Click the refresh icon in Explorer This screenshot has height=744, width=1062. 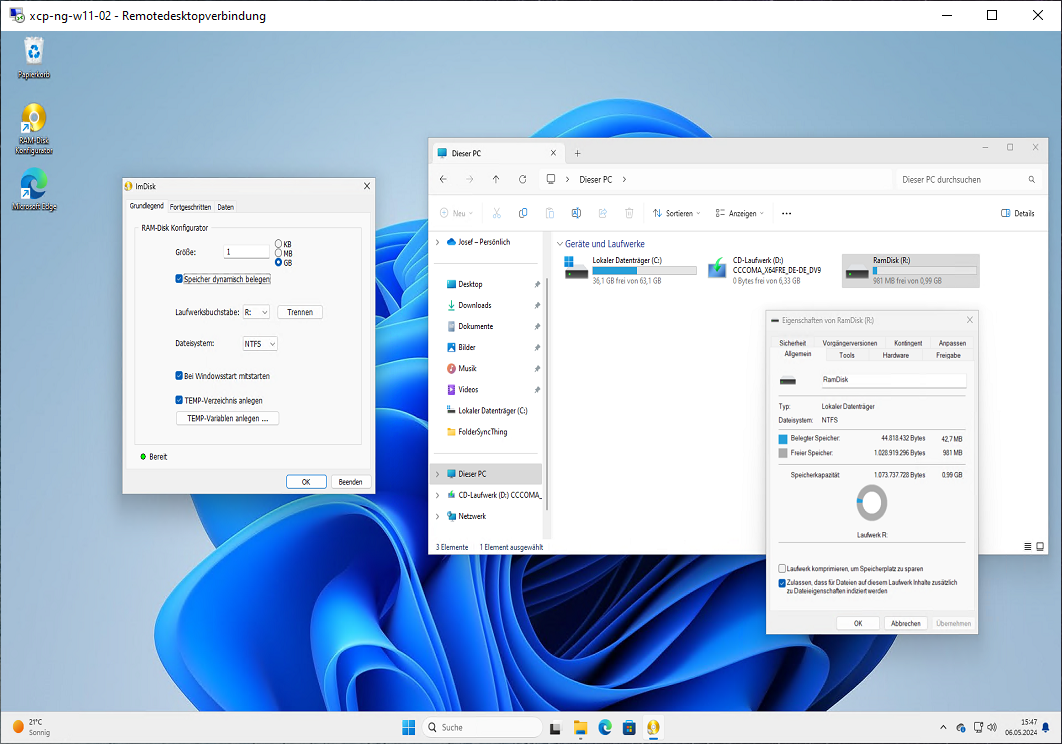(522, 180)
